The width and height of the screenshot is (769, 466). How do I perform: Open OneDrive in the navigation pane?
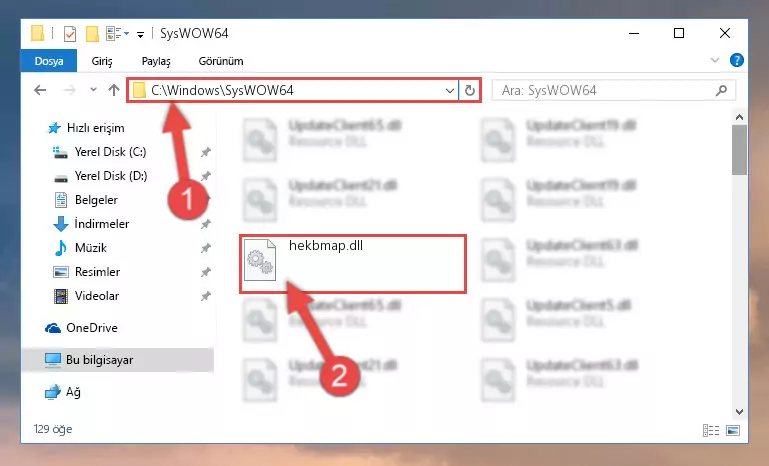pyautogui.click(x=92, y=328)
